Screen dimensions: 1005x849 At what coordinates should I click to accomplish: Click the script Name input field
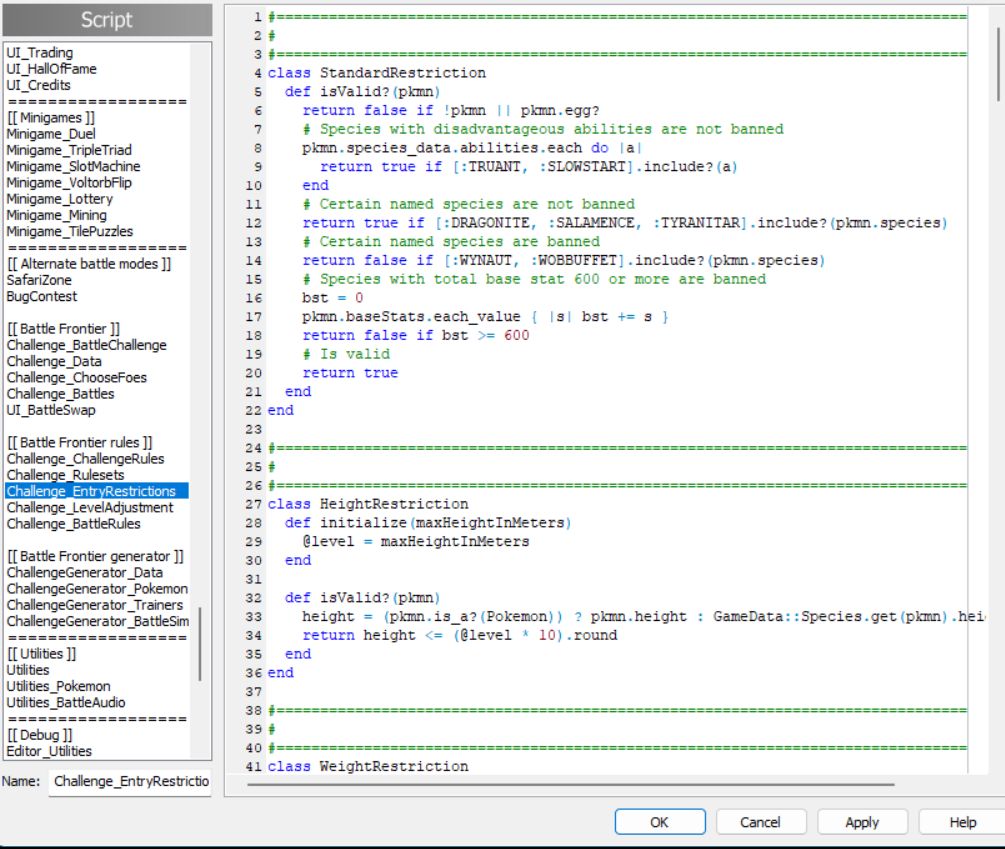130,781
